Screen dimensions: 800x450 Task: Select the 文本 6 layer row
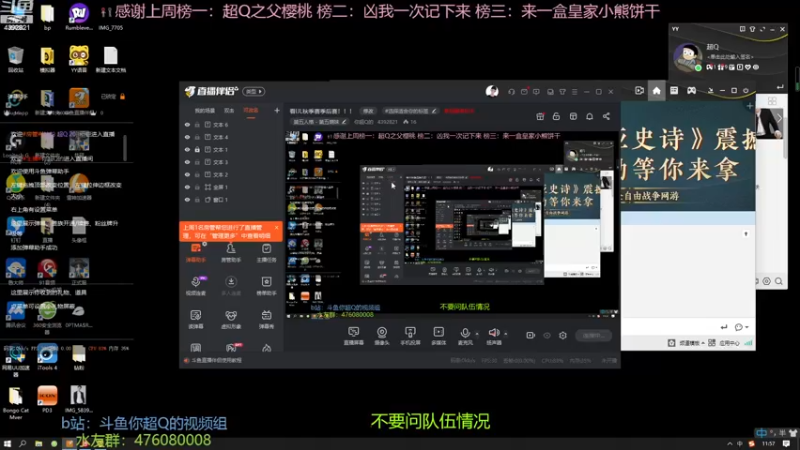click(x=231, y=124)
